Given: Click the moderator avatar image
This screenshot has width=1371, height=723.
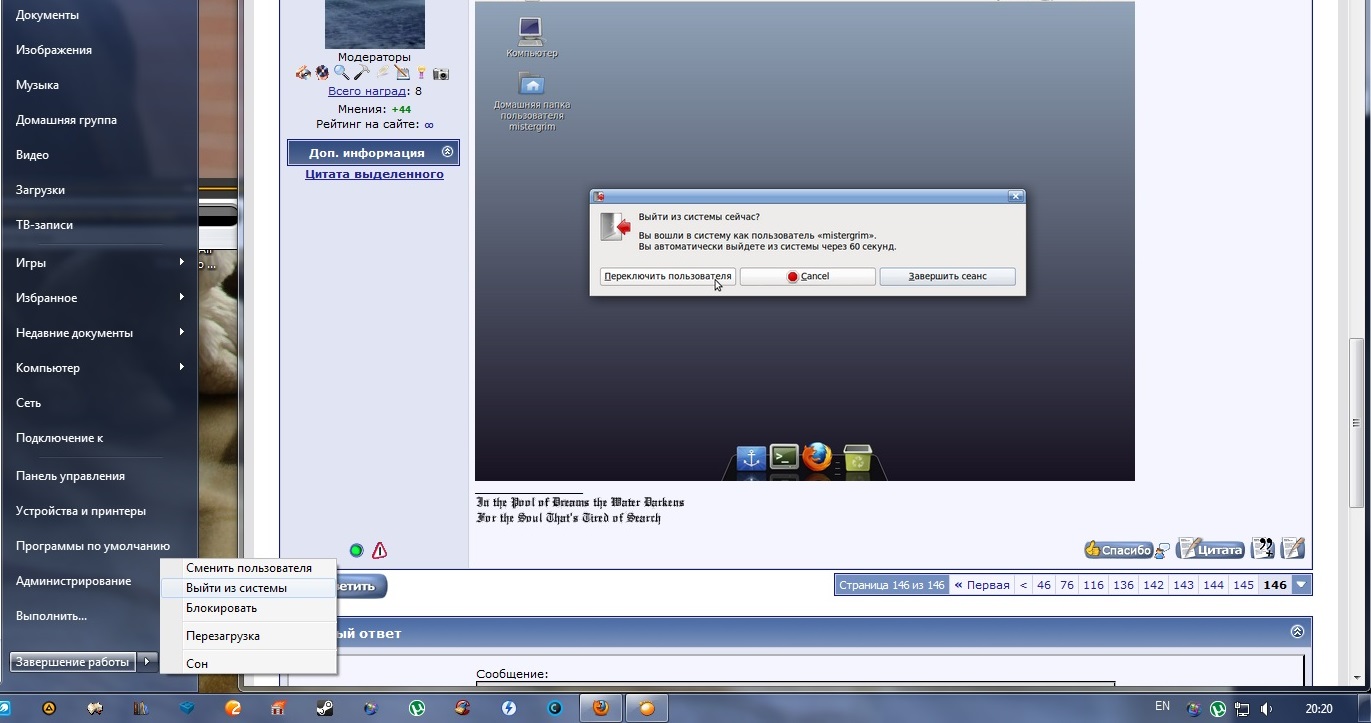Looking at the screenshot, I should [x=375, y=24].
